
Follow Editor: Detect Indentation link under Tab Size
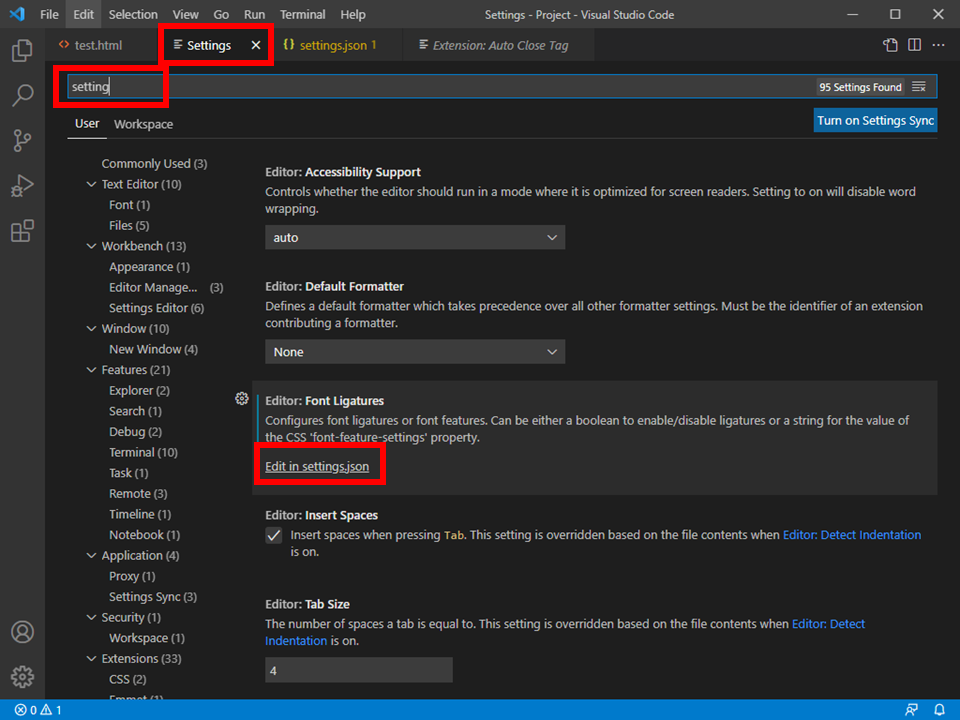(828, 624)
